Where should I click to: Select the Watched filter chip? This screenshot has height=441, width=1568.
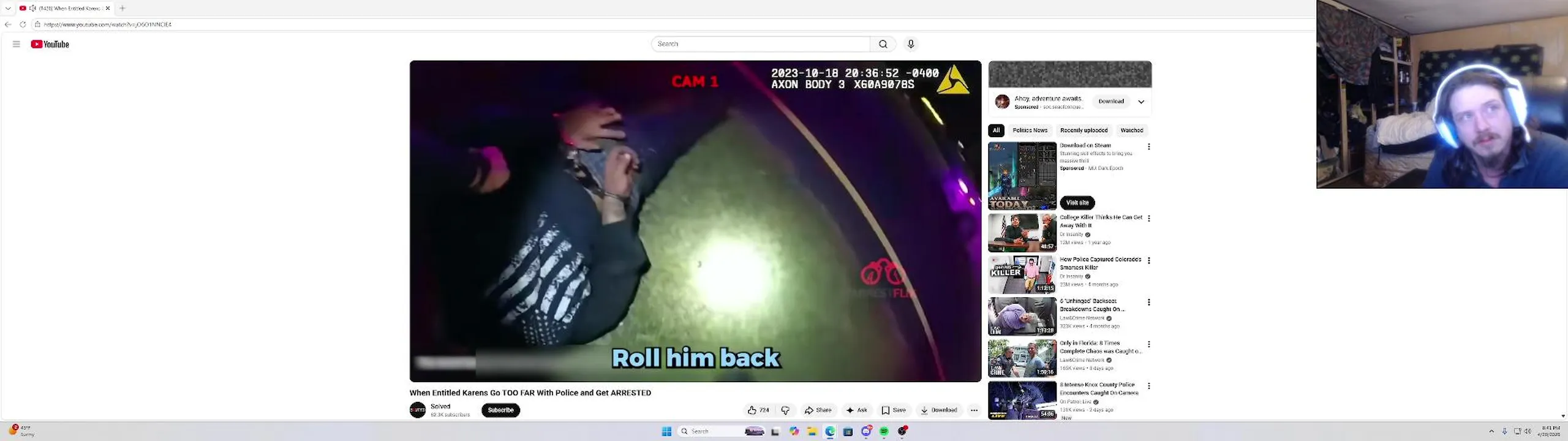pos(1131,130)
